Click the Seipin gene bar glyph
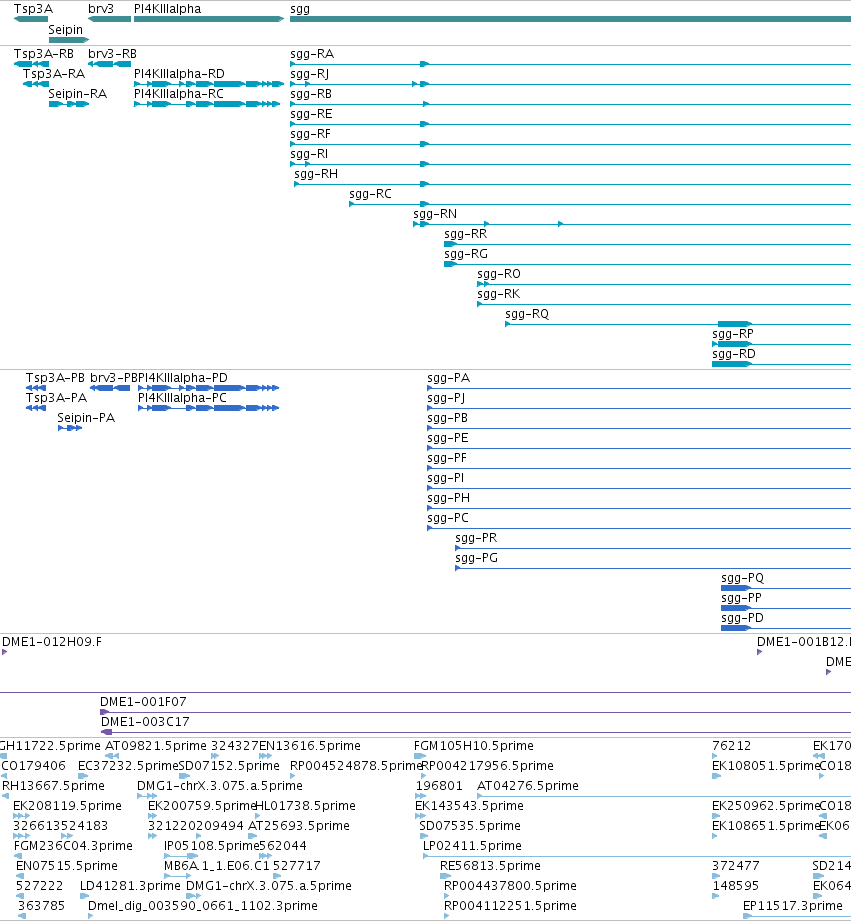The height and width of the screenshot is (921, 851). pos(69,40)
